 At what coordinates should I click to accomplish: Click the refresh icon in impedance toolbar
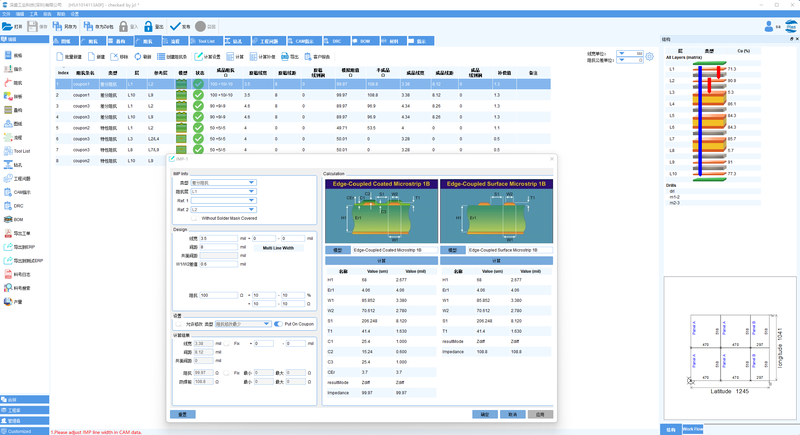pyautogui.click(x=138, y=57)
